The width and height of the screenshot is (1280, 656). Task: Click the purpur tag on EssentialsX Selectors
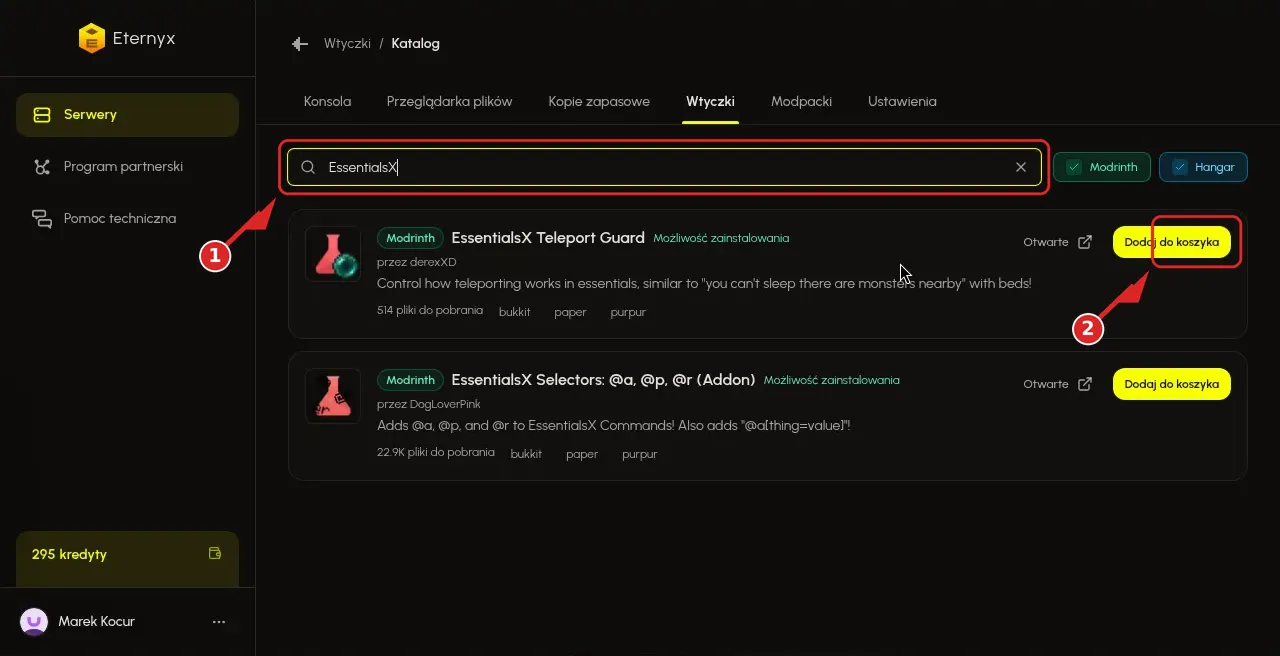640,454
